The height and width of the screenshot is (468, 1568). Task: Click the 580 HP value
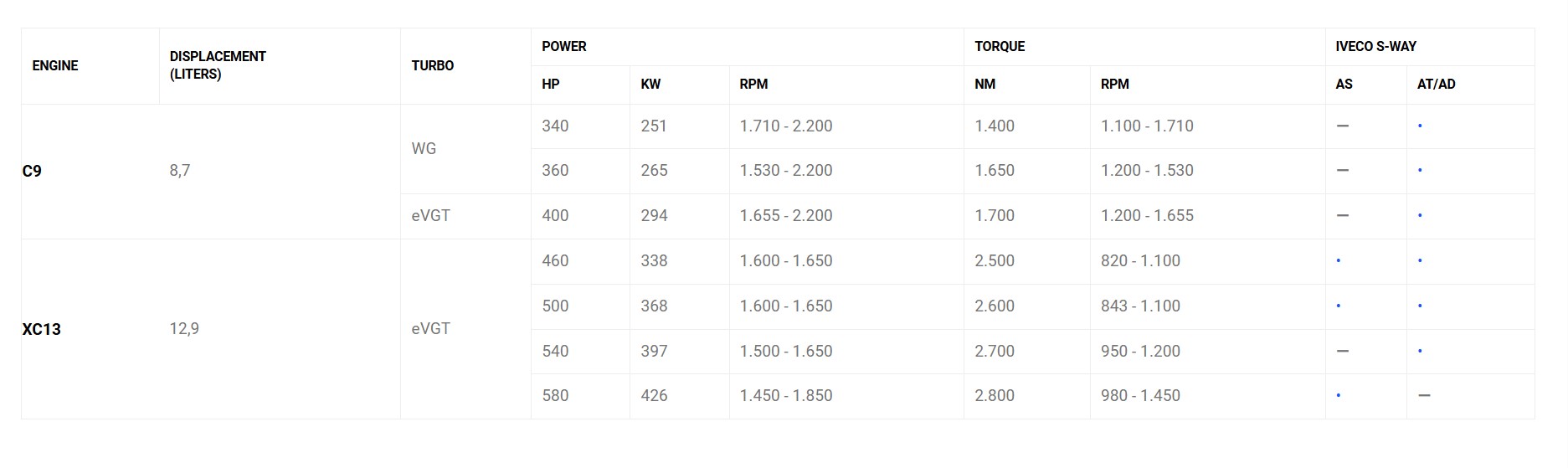click(x=555, y=395)
